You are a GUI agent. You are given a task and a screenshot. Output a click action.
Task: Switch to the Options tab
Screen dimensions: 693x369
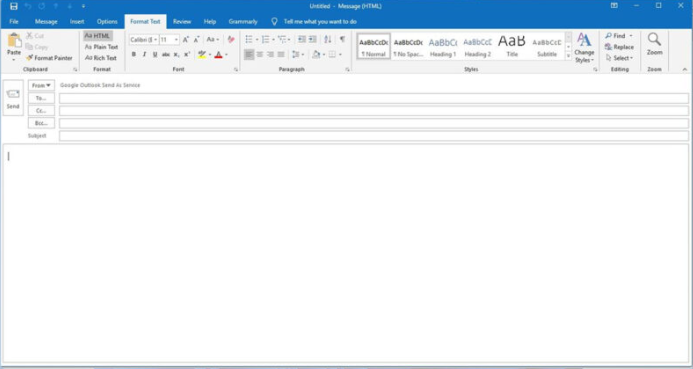[x=107, y=21]
